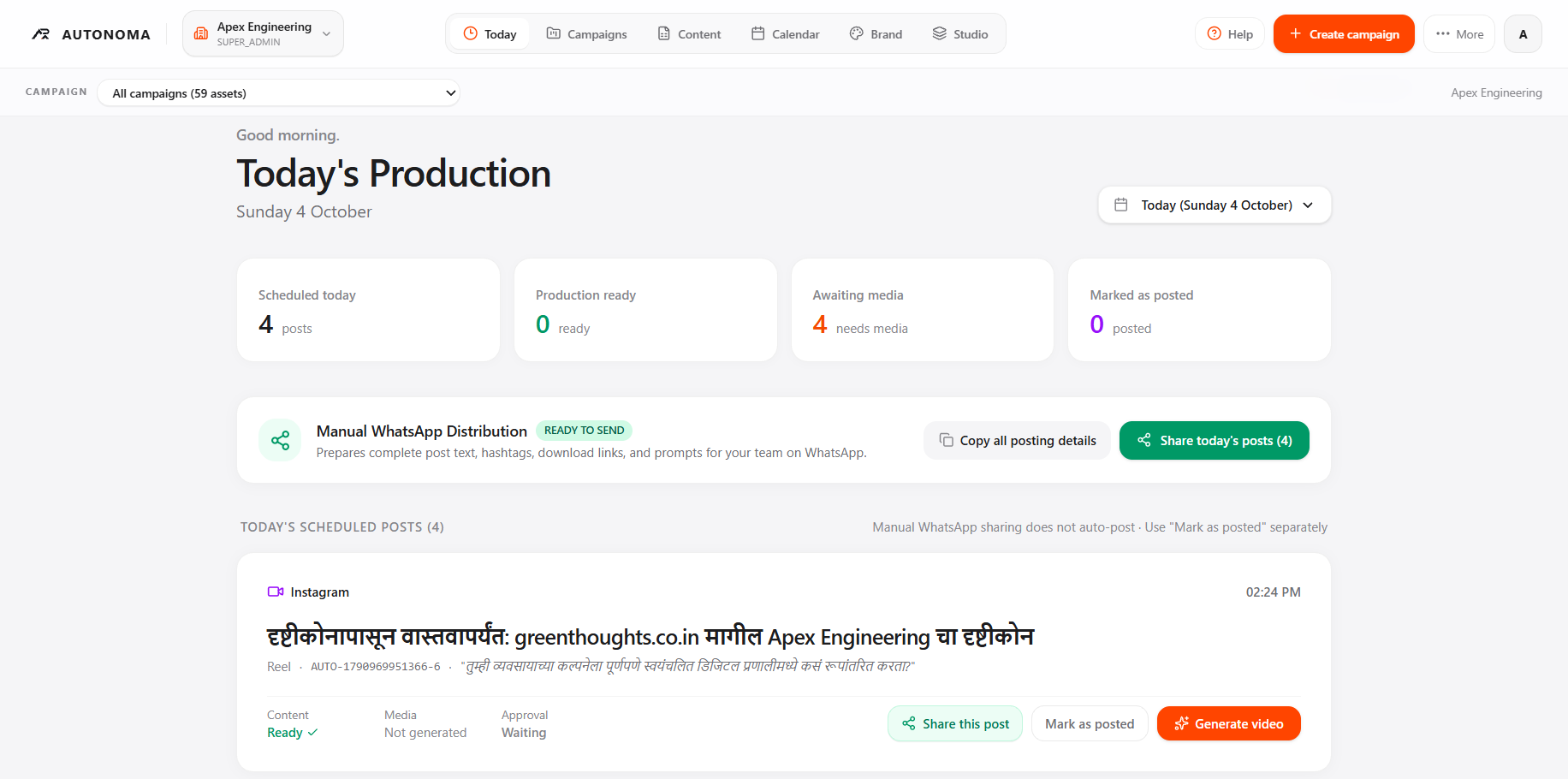Click the Approval 'Waiting' status
Image resolution: width=1568 pixels, height=779 pixels.
(x=524, y=733)
